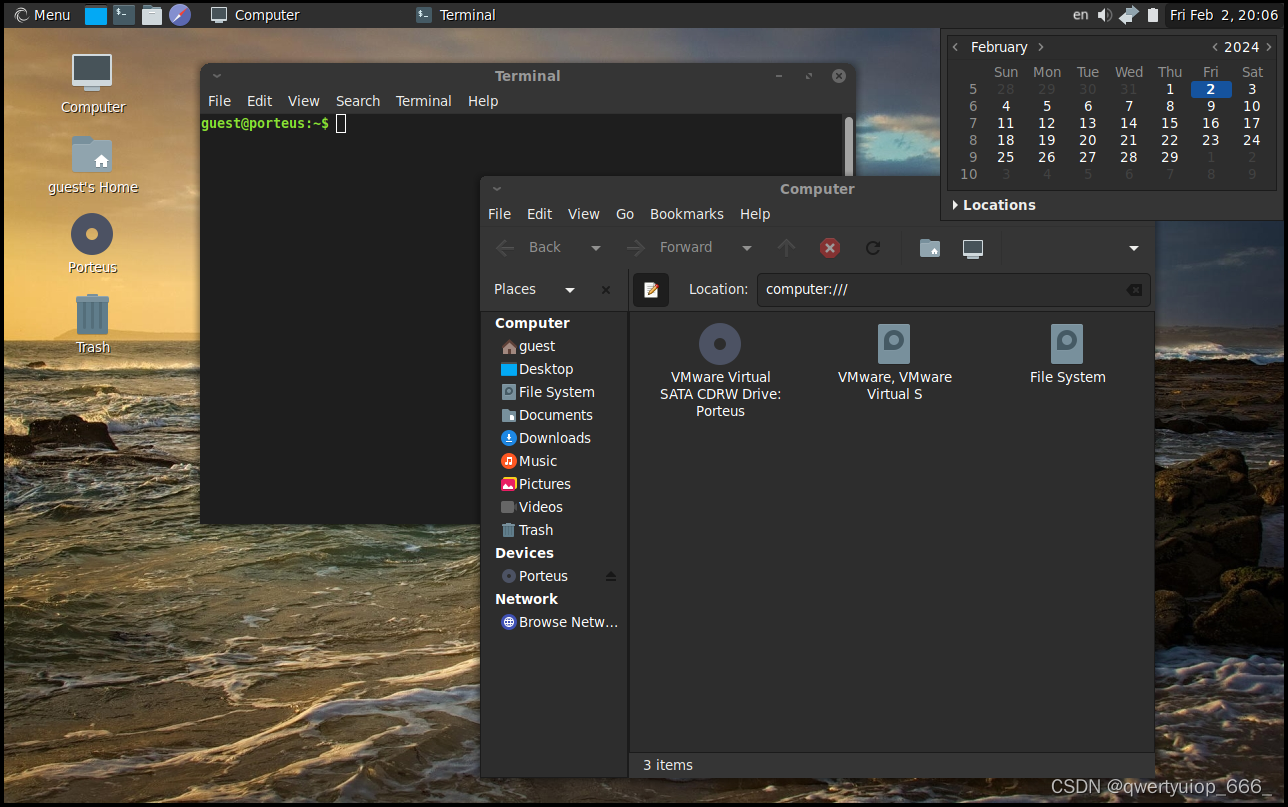
Task: Stop loading with the red cancel icon
Action: 829,247
